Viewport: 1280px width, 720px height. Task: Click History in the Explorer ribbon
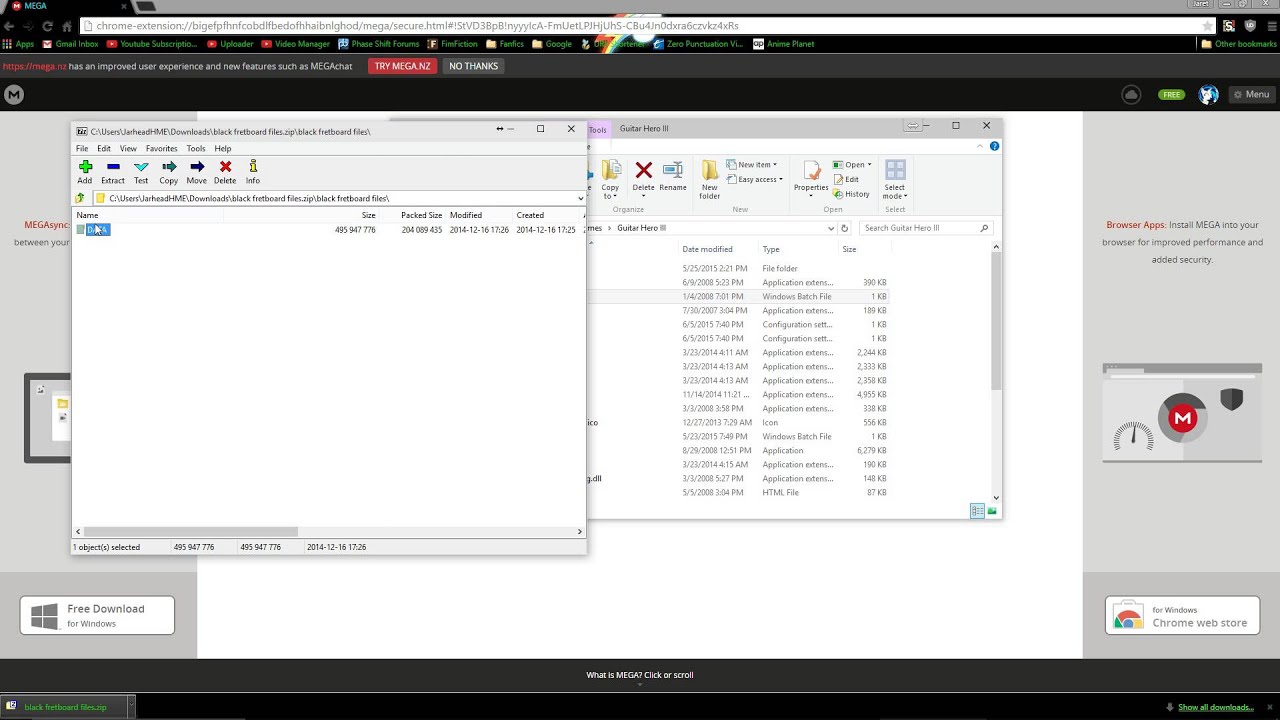852,194
